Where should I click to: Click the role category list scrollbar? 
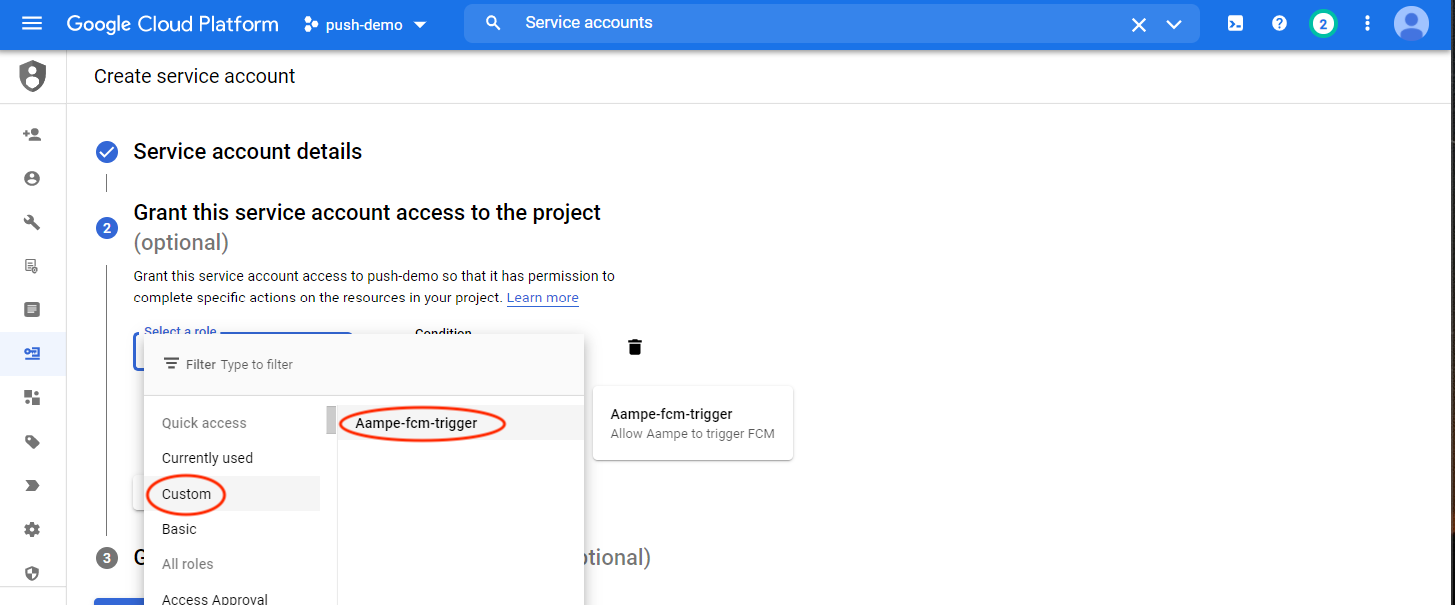tap(331, 419)
